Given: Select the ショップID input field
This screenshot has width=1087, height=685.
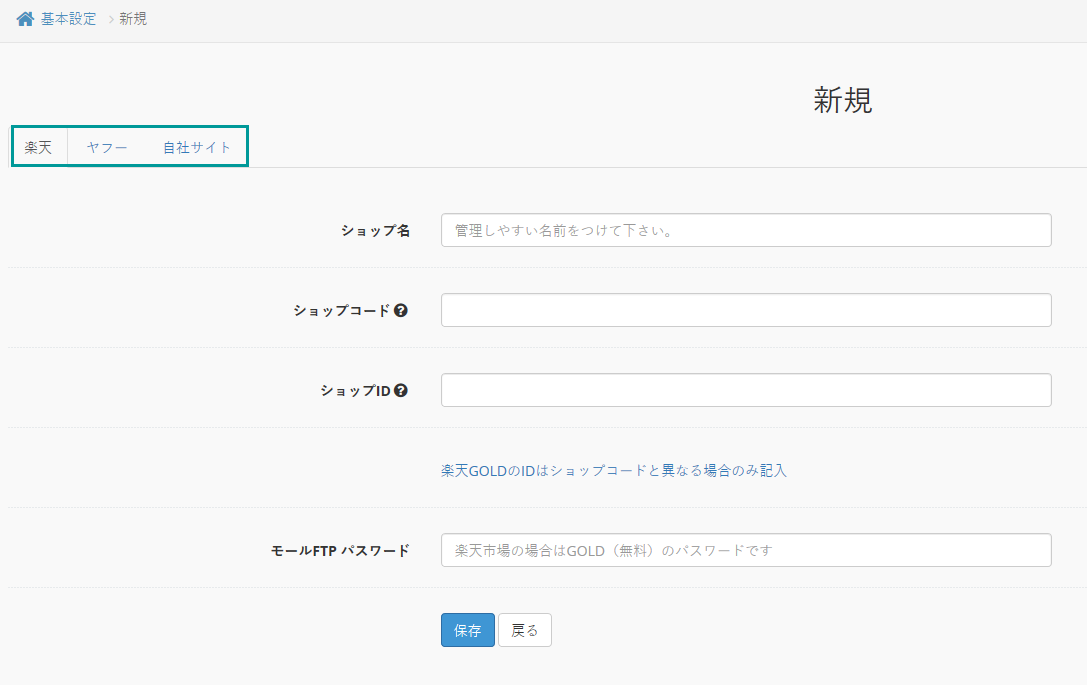Looking at the screenshot, I should point(745,390).
